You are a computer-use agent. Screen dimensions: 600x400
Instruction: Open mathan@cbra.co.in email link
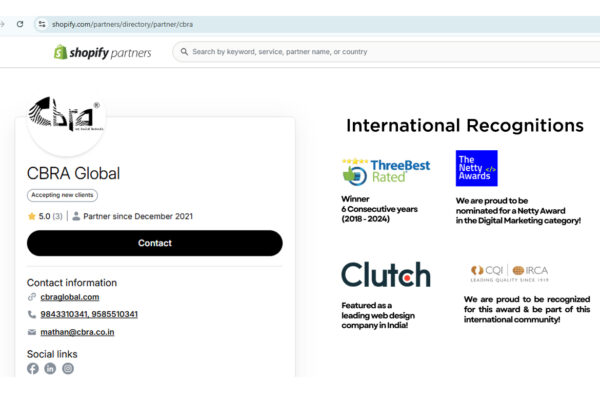point(77,332)
